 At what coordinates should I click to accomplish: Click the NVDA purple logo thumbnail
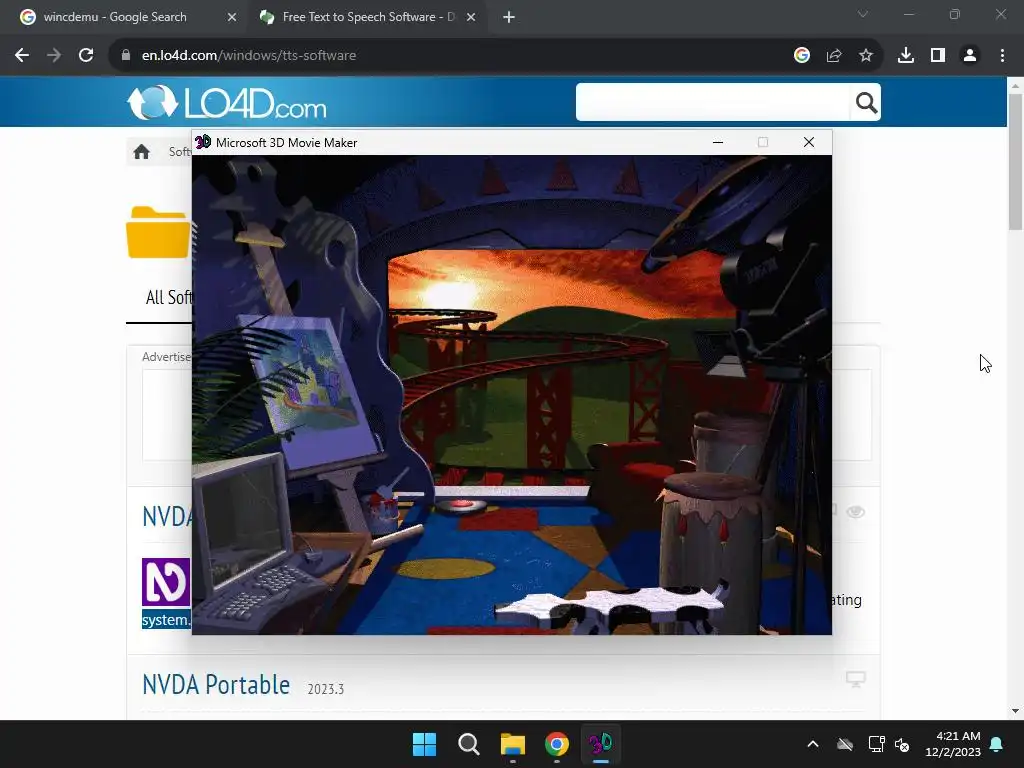click(x=167, y=582)
